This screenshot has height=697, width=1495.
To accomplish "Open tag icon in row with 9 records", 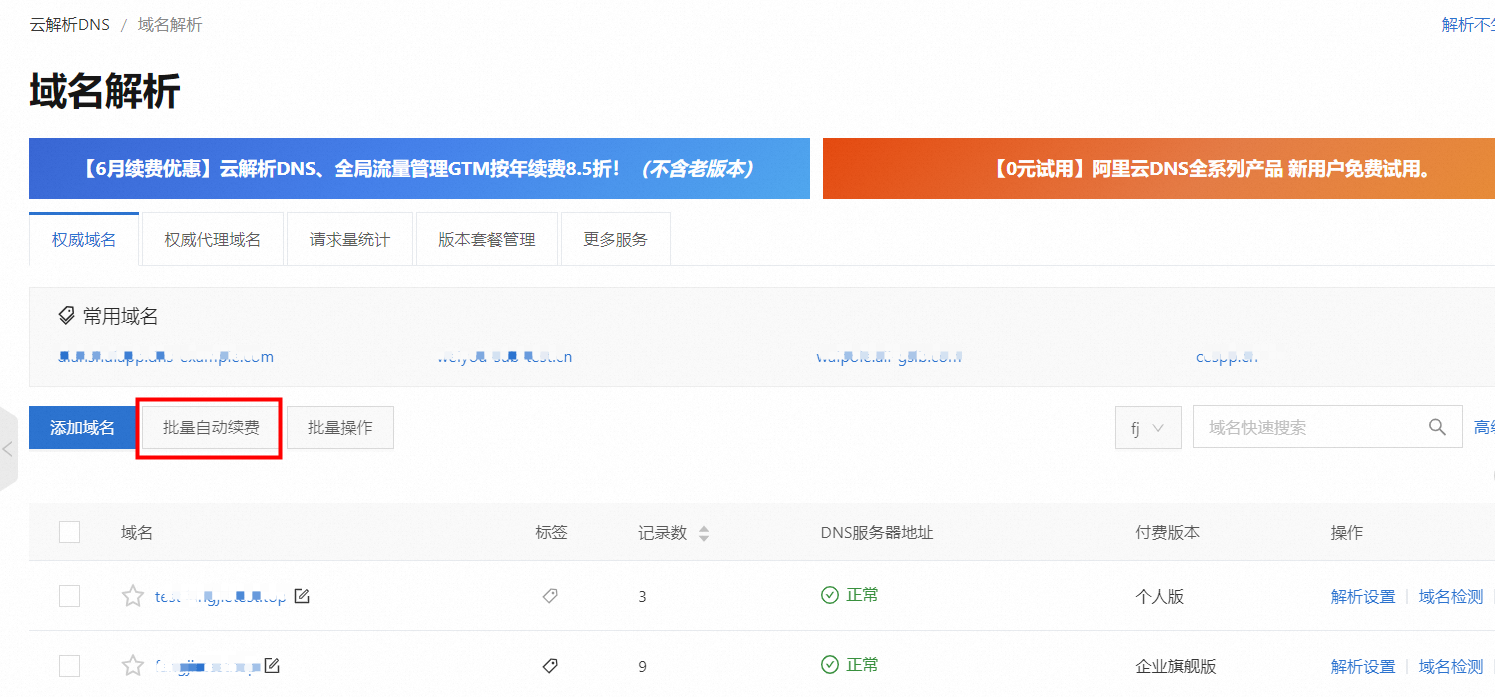I will point(549,665).
